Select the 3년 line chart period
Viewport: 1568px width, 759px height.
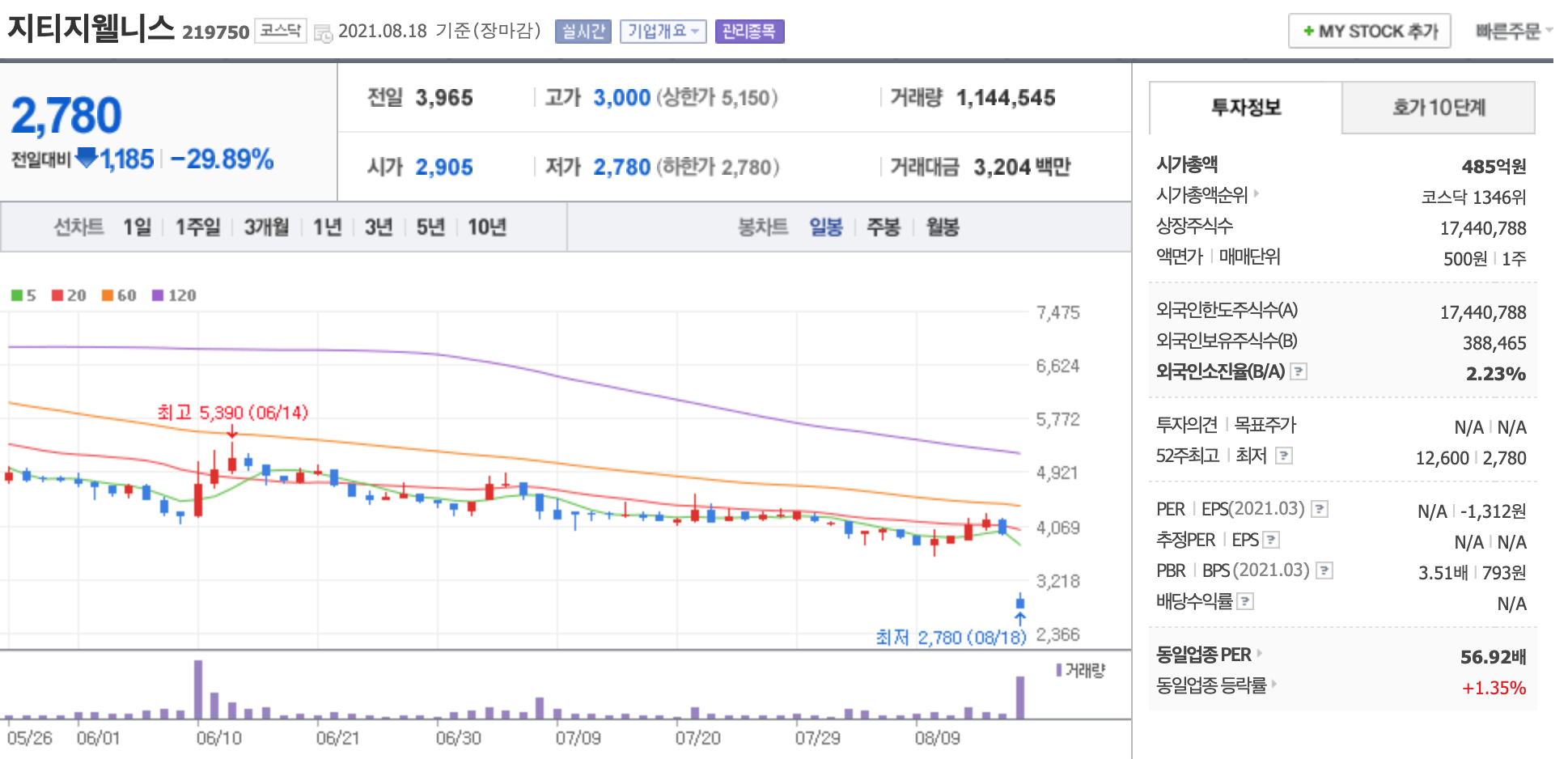(379, 227)
